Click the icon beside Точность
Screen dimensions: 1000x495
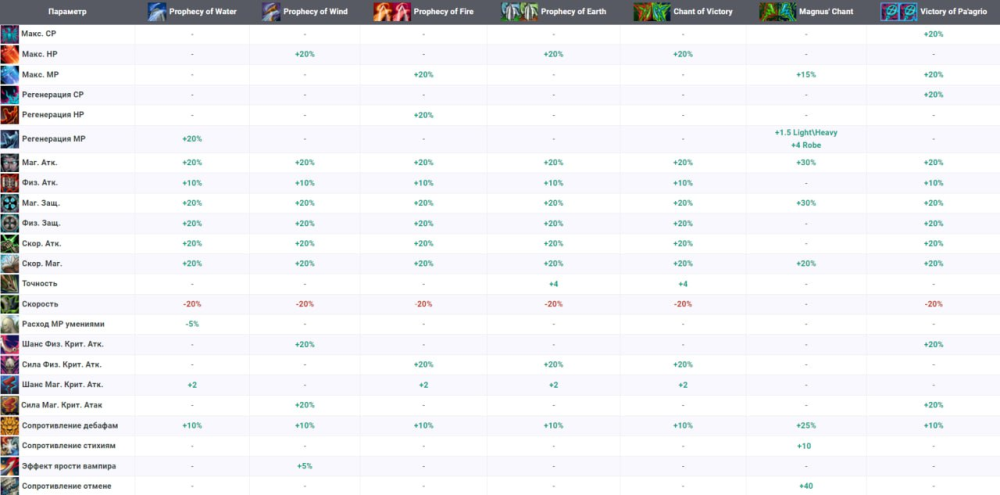10,284
